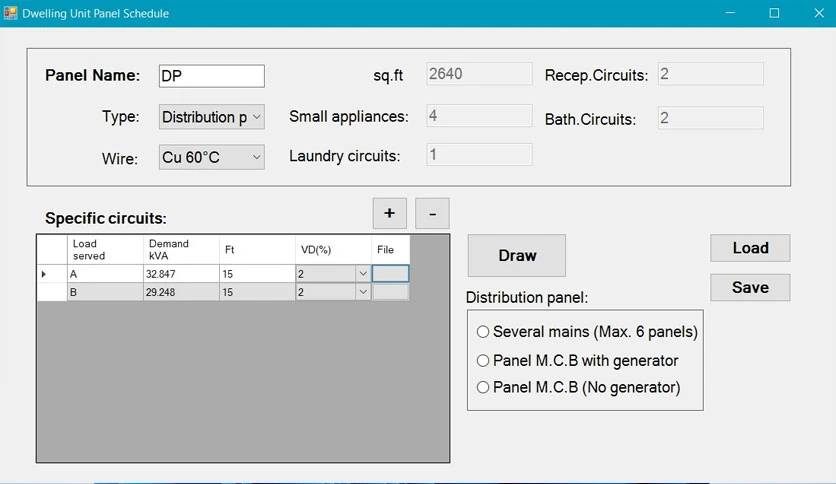Click the Load served cell containing A

click(x=105, y=273)
